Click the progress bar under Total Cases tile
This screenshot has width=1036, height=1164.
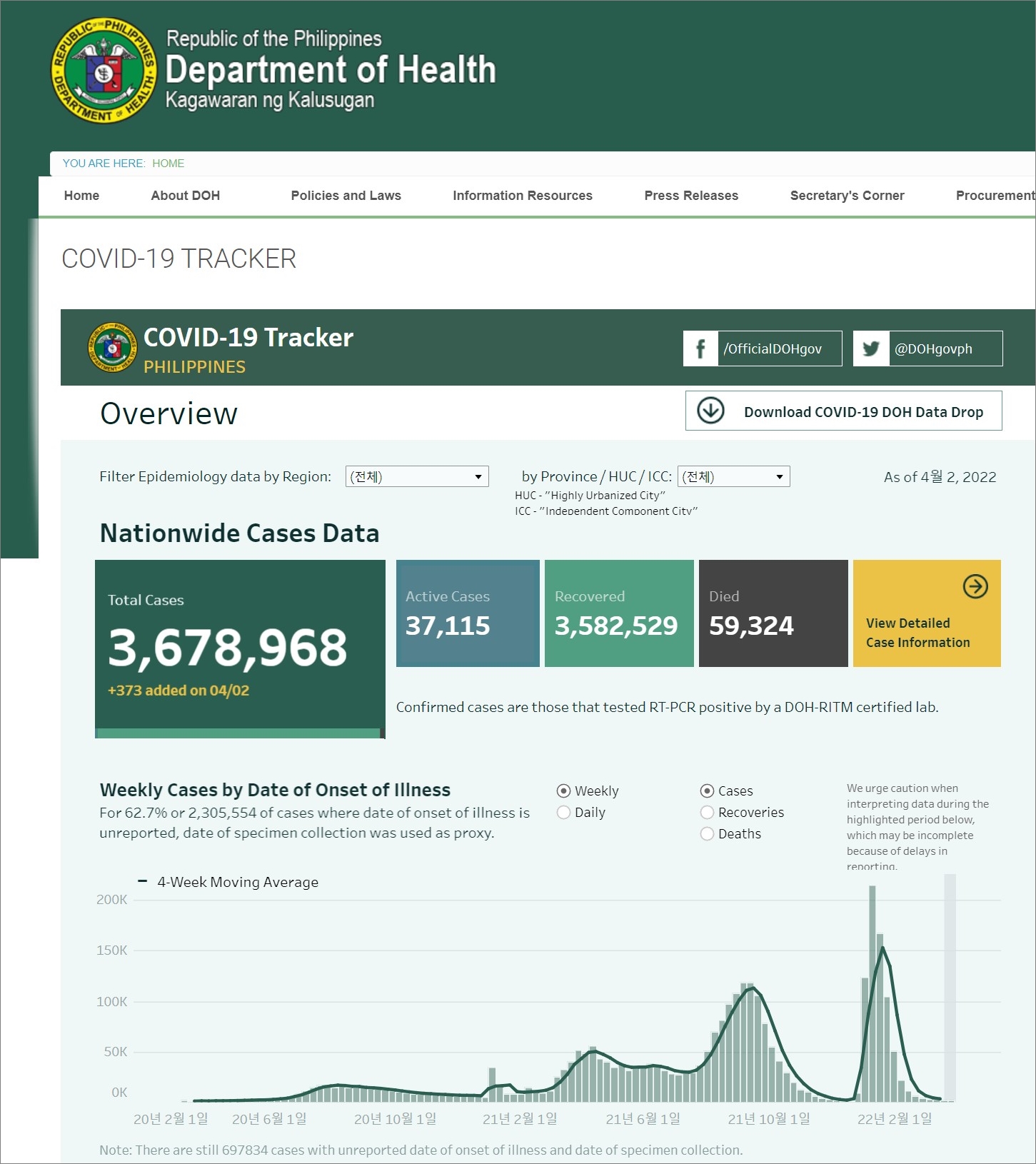tap(240, 733)
